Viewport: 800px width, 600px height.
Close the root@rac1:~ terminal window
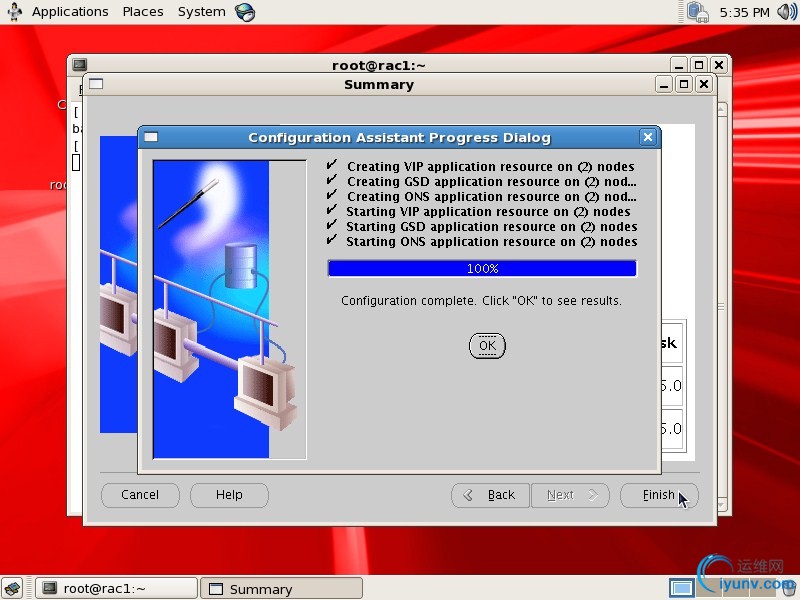coord(719,65)
